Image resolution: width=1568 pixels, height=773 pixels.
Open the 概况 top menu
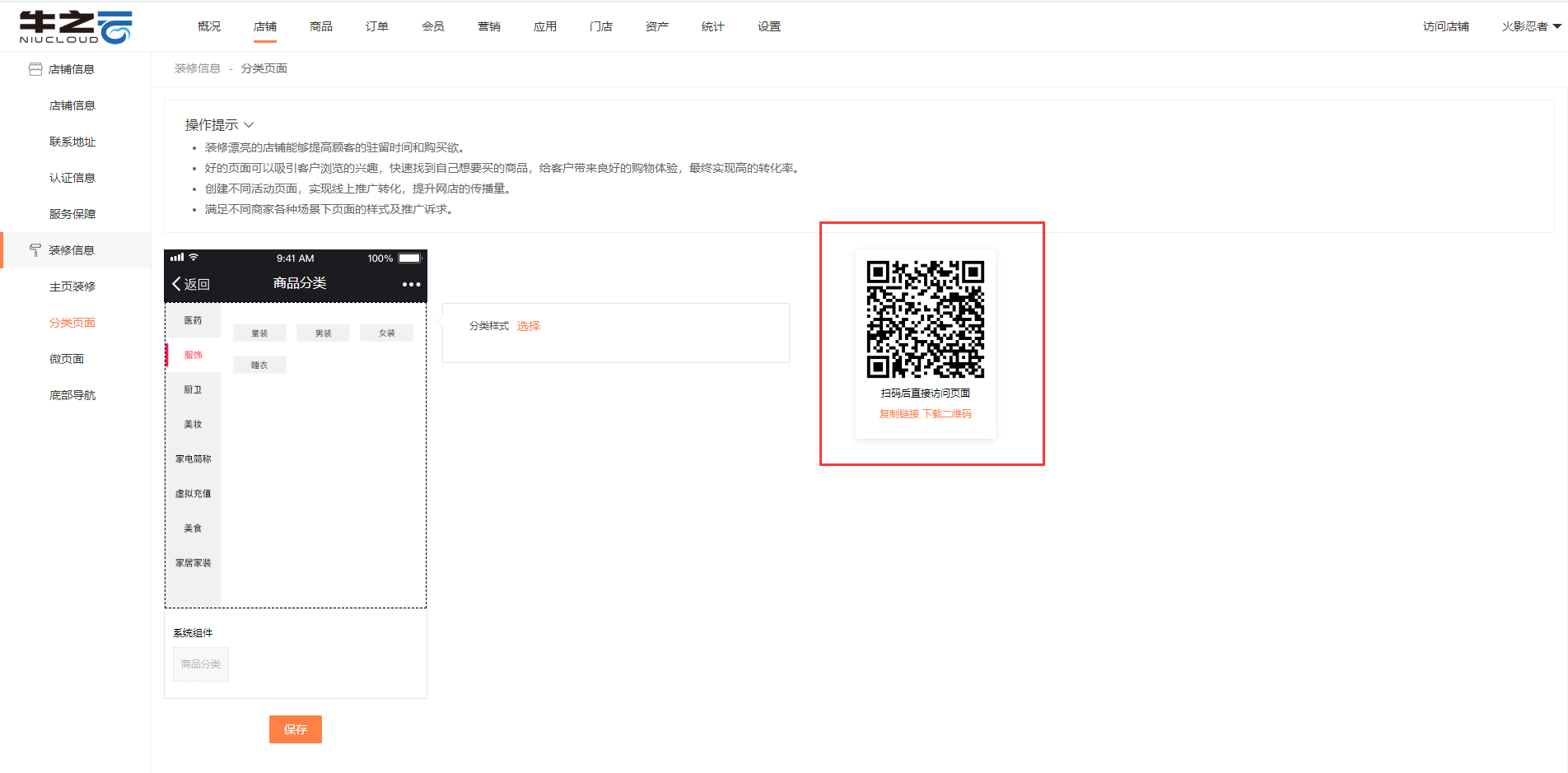pos(209,26)
